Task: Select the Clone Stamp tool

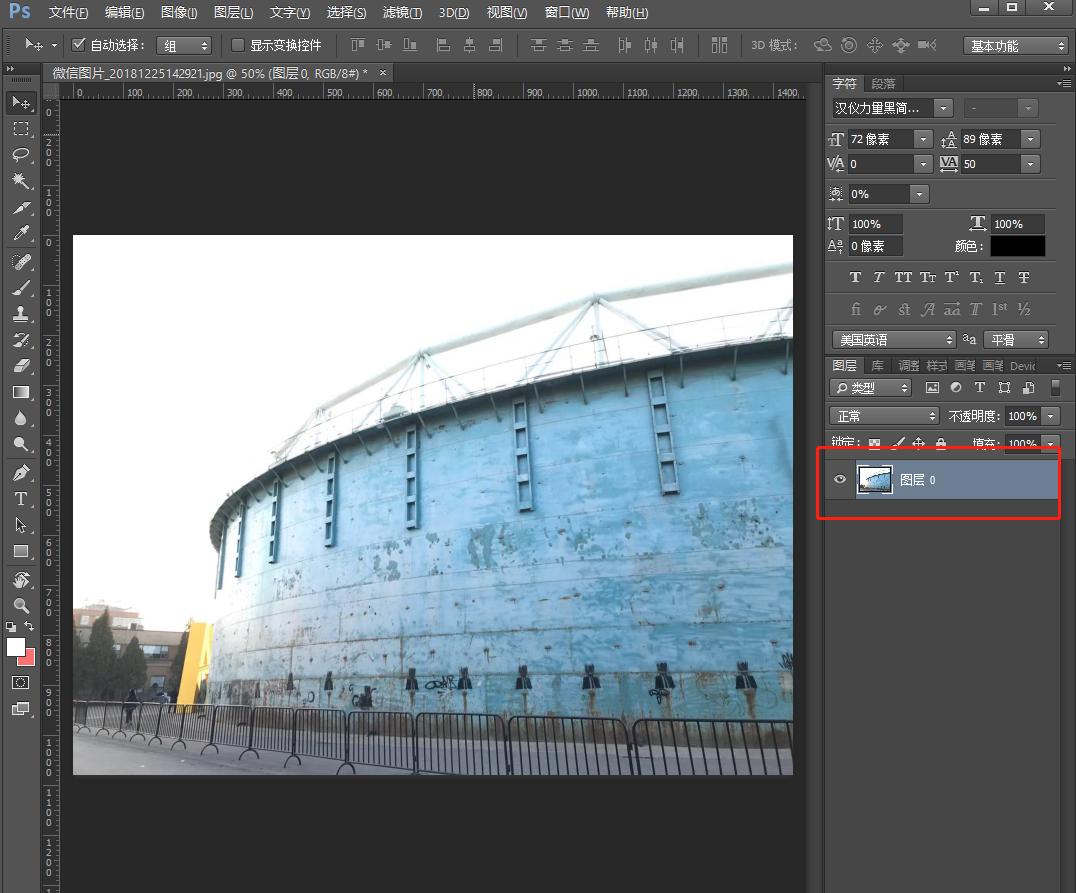Action: point(20,313)
